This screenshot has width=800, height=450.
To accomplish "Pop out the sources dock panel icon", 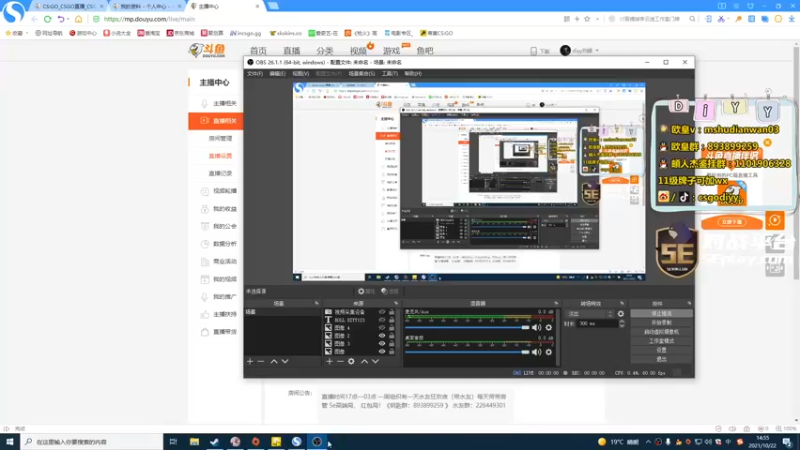I will (x=396, y=304).
